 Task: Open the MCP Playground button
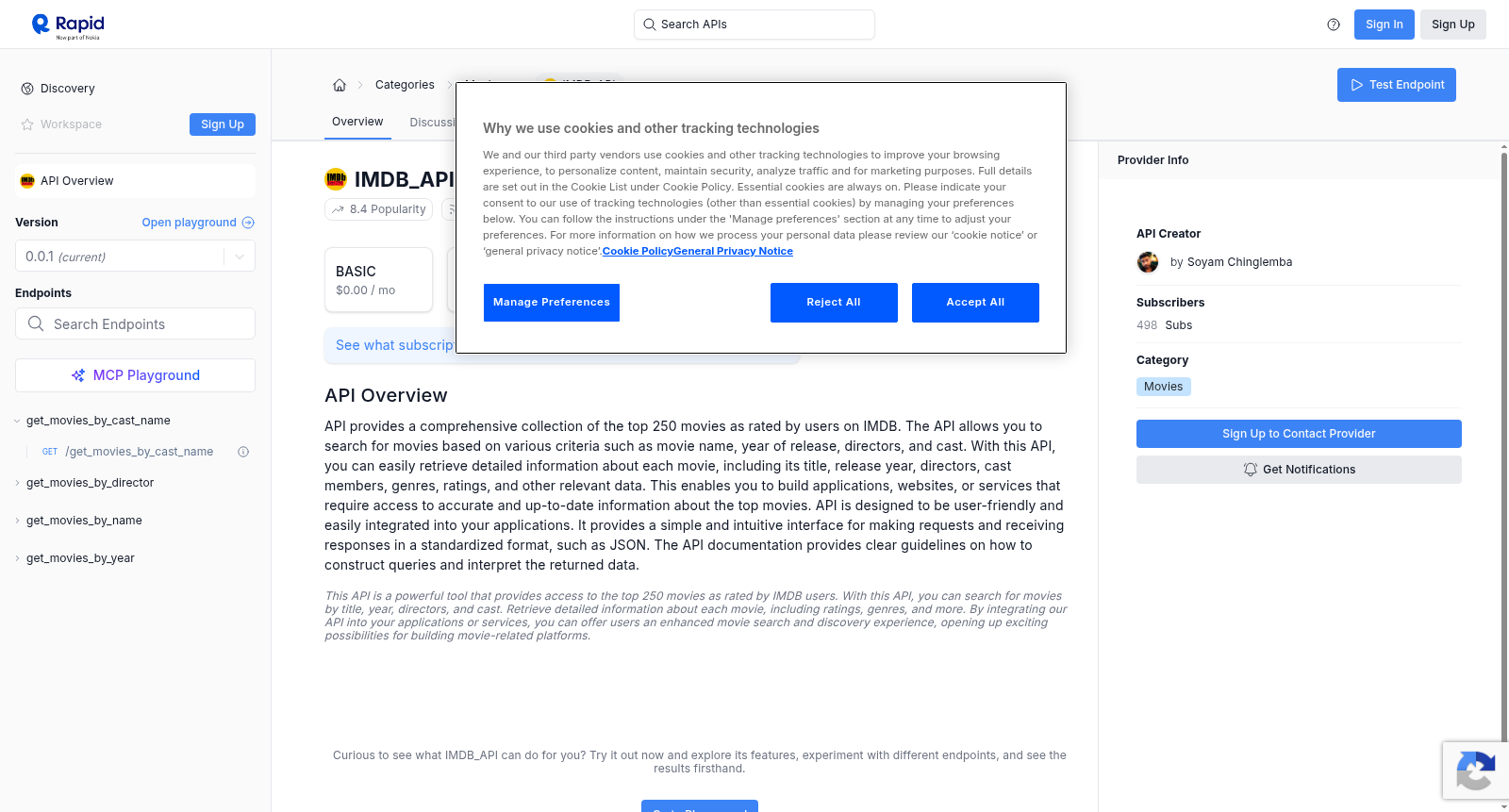tap(135, 375)
